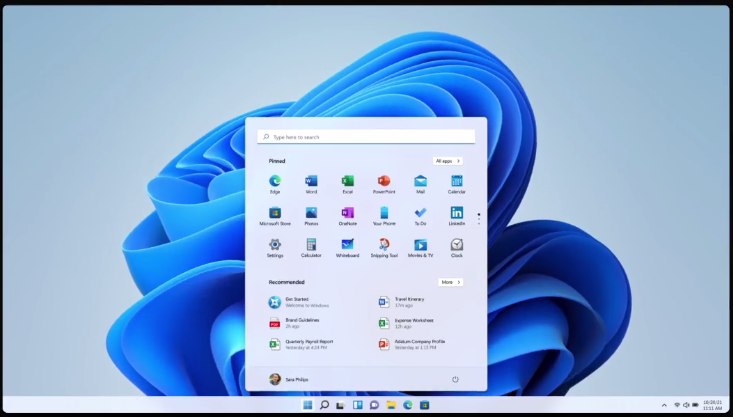Open Edge from pinned apps
The width and height of the screenshot is (733, 417).
(x=275, y=184)
